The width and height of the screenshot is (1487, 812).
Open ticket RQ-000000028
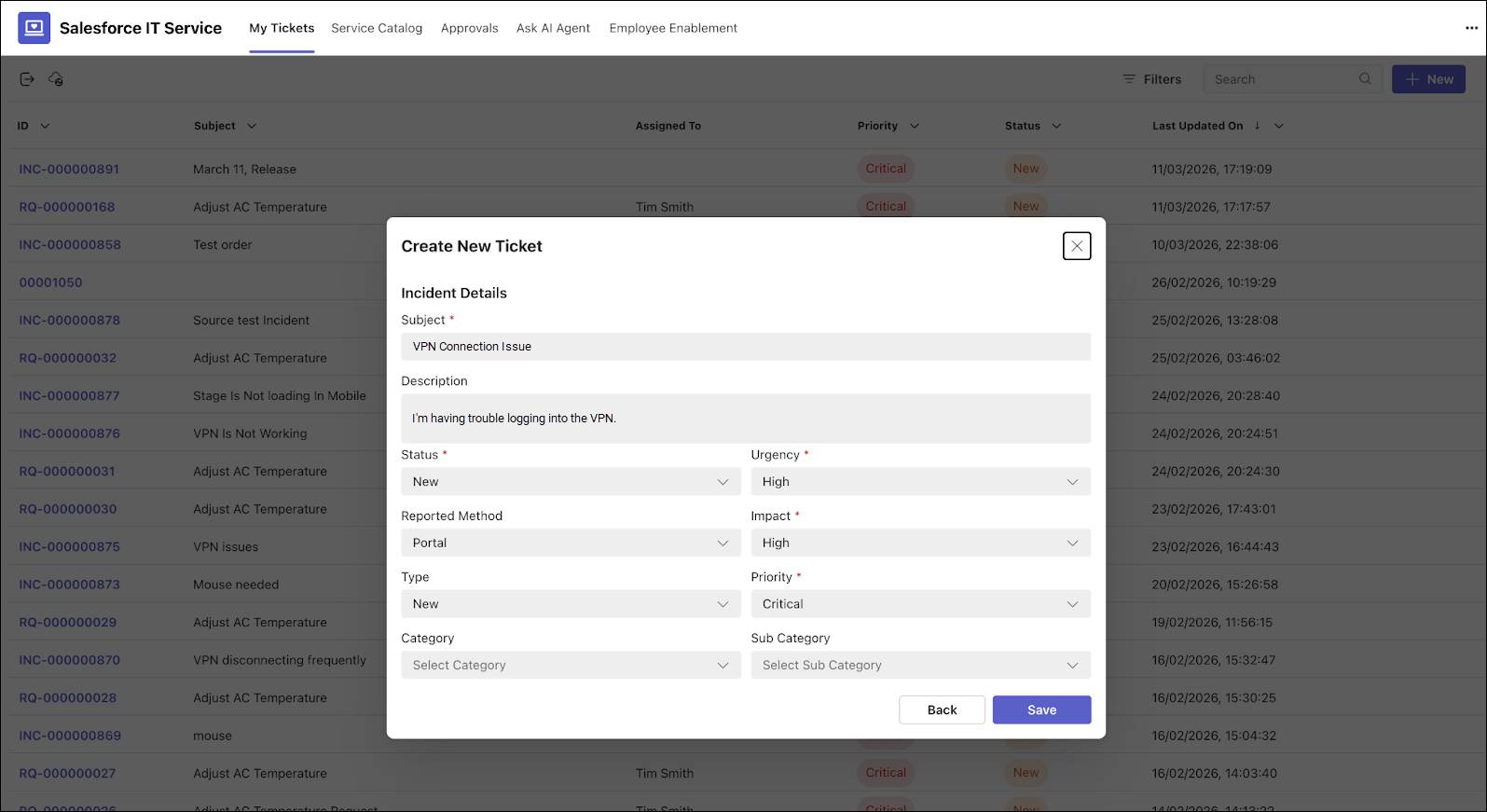(67, 697)
